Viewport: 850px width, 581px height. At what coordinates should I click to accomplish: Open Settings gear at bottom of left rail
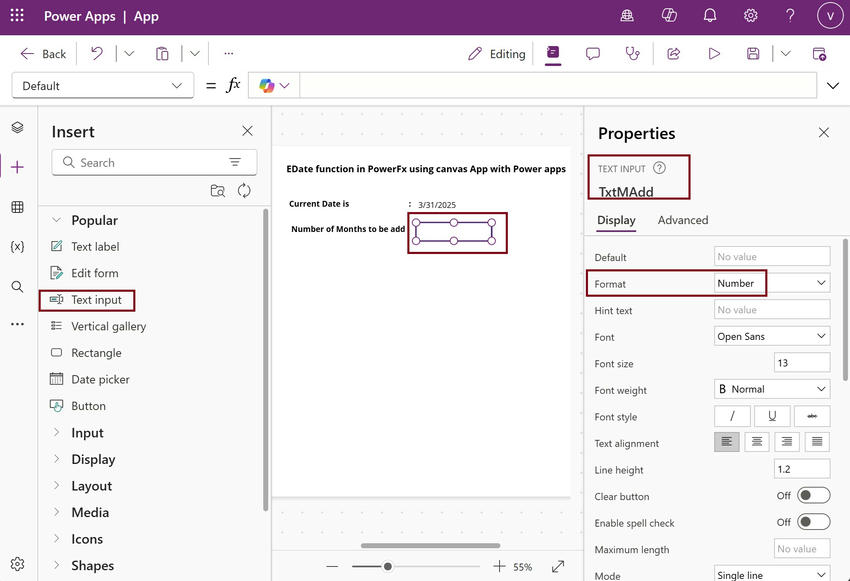point(17,564)
